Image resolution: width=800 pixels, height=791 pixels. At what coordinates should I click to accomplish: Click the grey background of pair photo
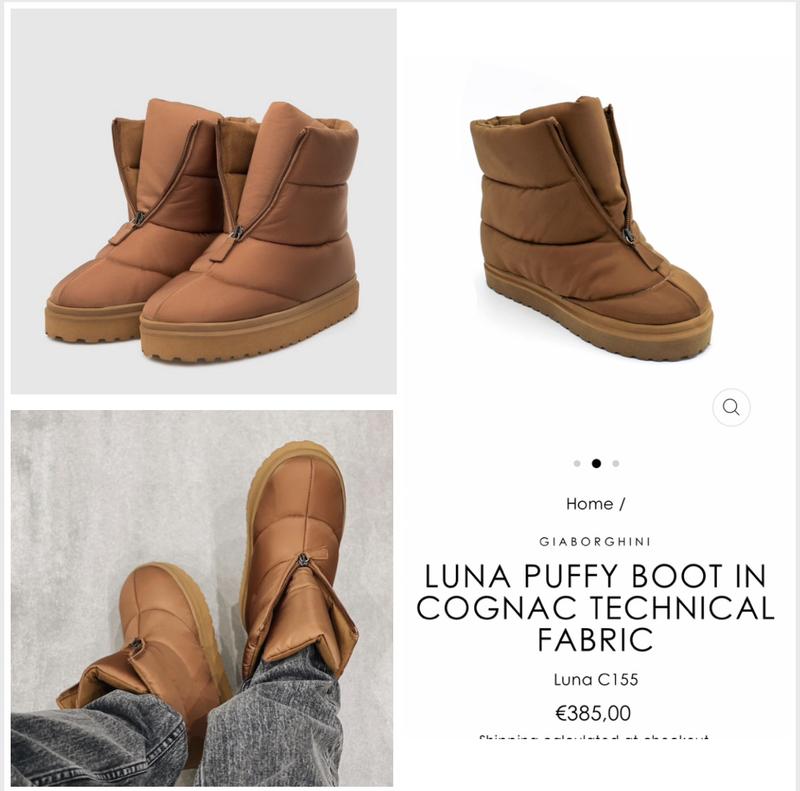(204, 51)
